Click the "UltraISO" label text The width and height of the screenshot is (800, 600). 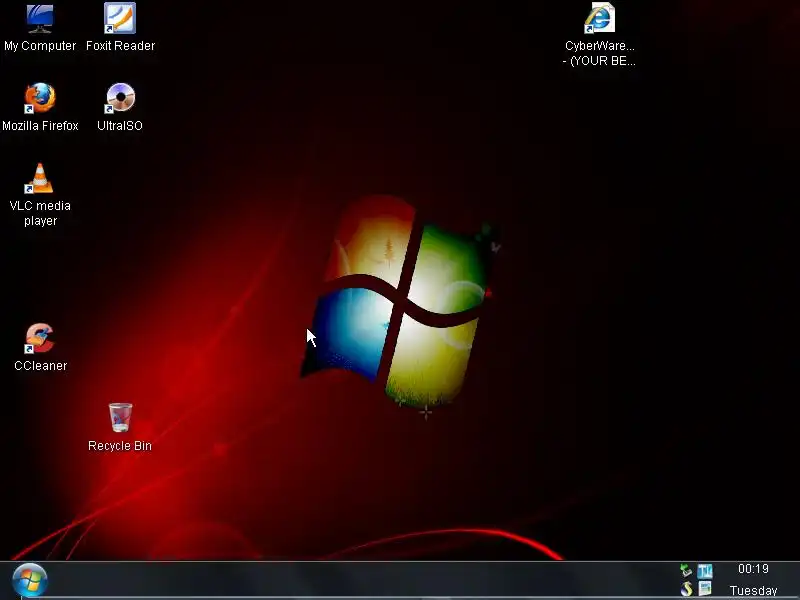[x=120, y=126]
